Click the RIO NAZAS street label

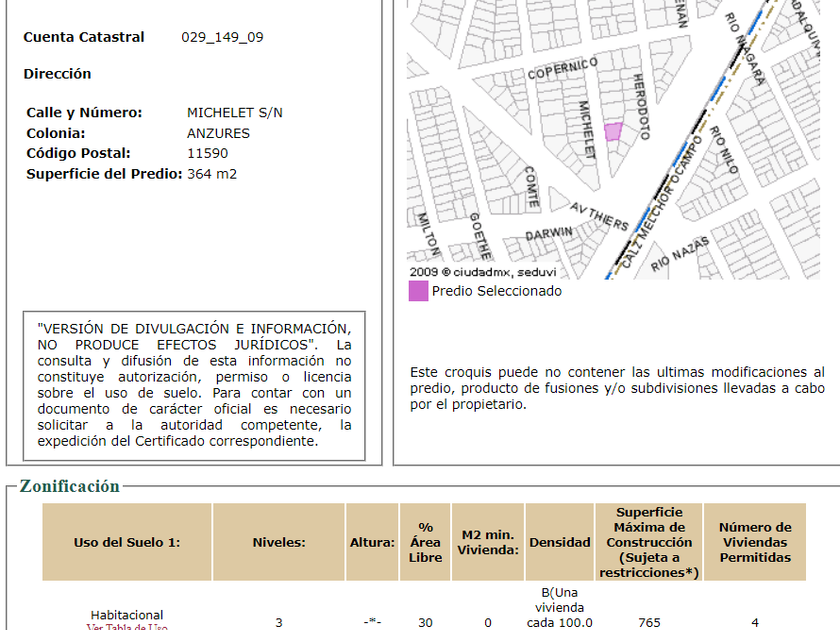(x=680, y=254)
